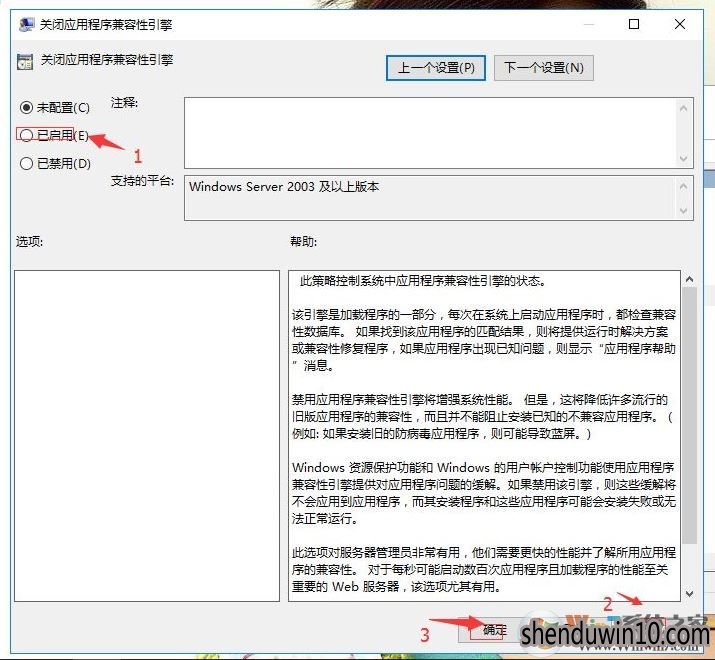Go to 上一个设置(P) previous setting
Screen dimensions: 715x660
coord(436,68)
